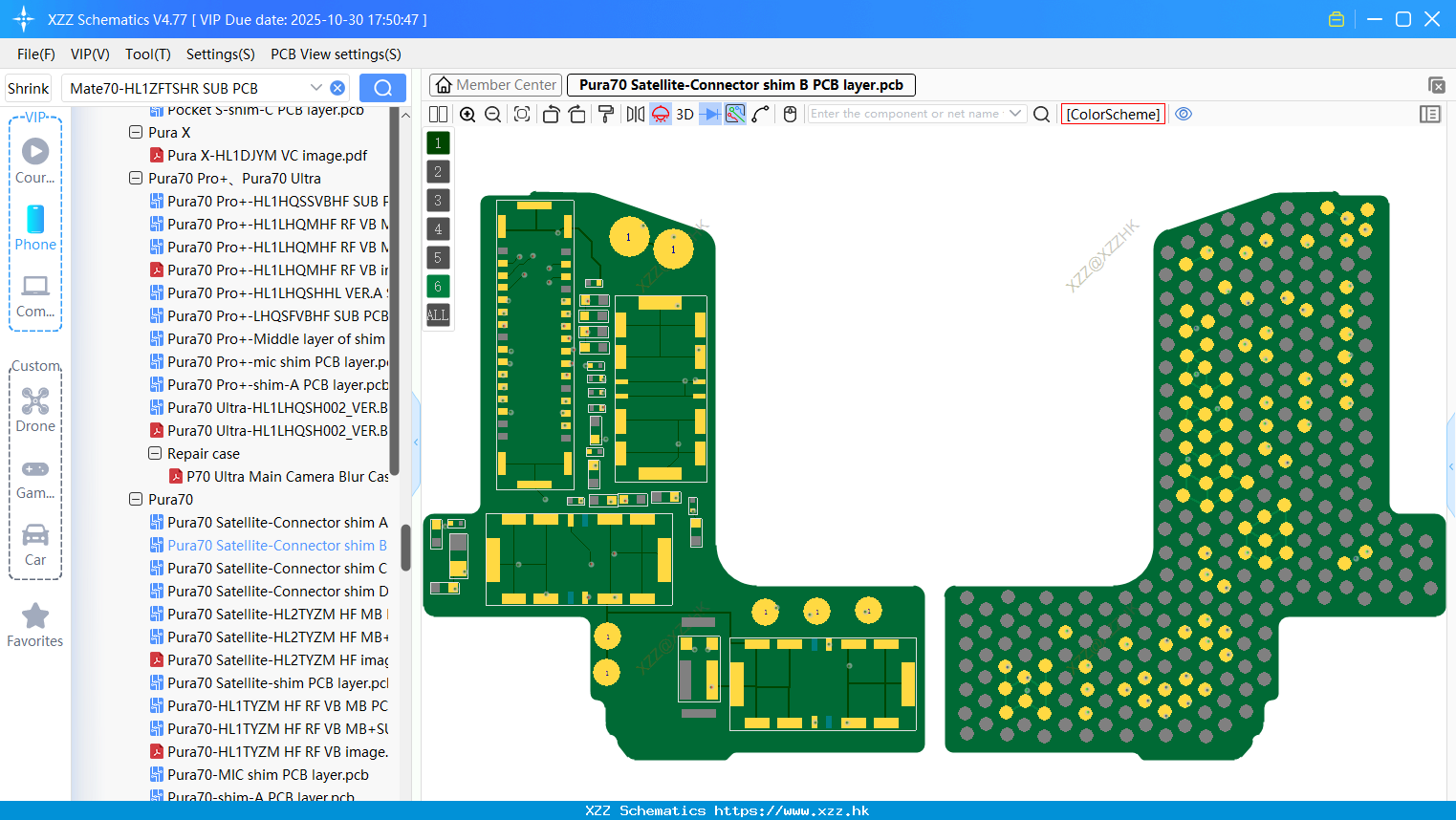Viewport: 1456px width, 820px height.
Task: Select PCB layer 2
Action: click(438, 172)
